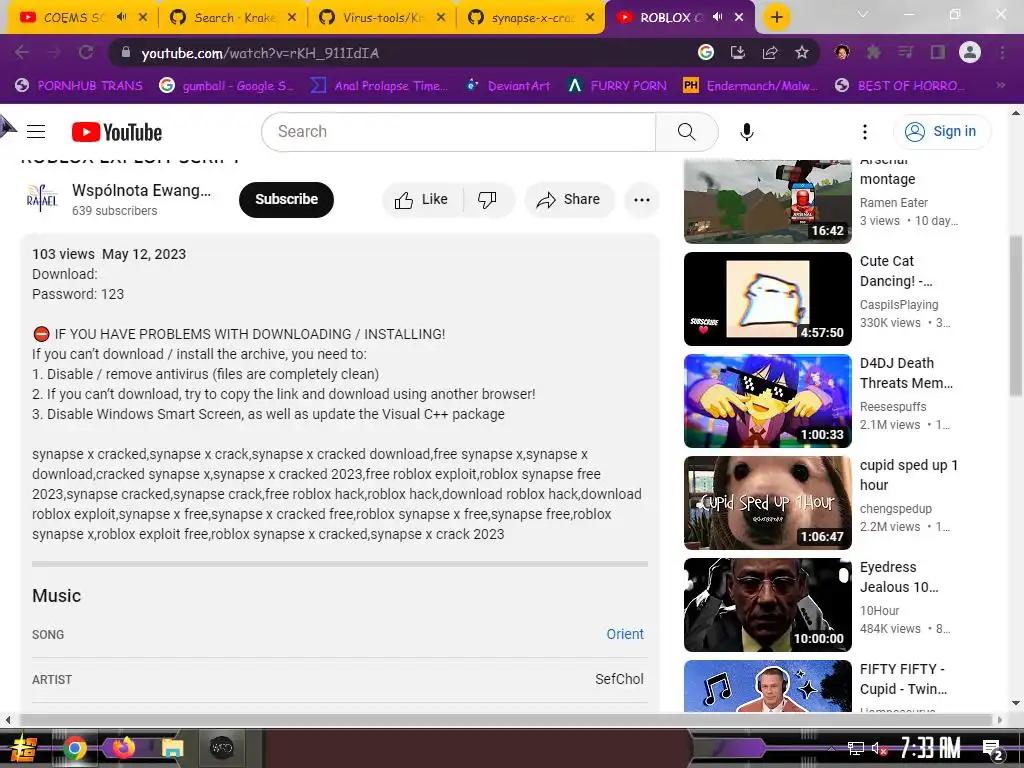Screen dimensions: 1024x768
Task: Click the muted volume tray icon
Action: coord(879,749)
